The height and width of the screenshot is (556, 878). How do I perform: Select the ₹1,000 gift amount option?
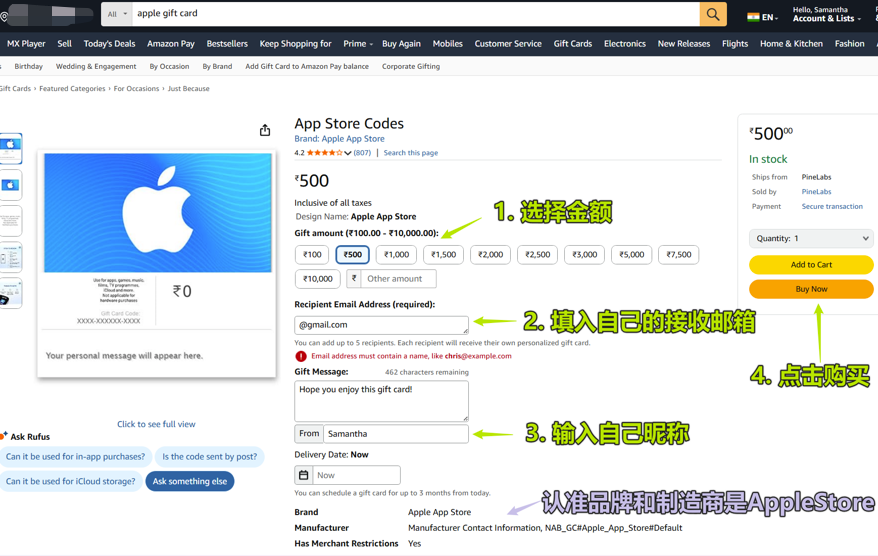point(397,255)
